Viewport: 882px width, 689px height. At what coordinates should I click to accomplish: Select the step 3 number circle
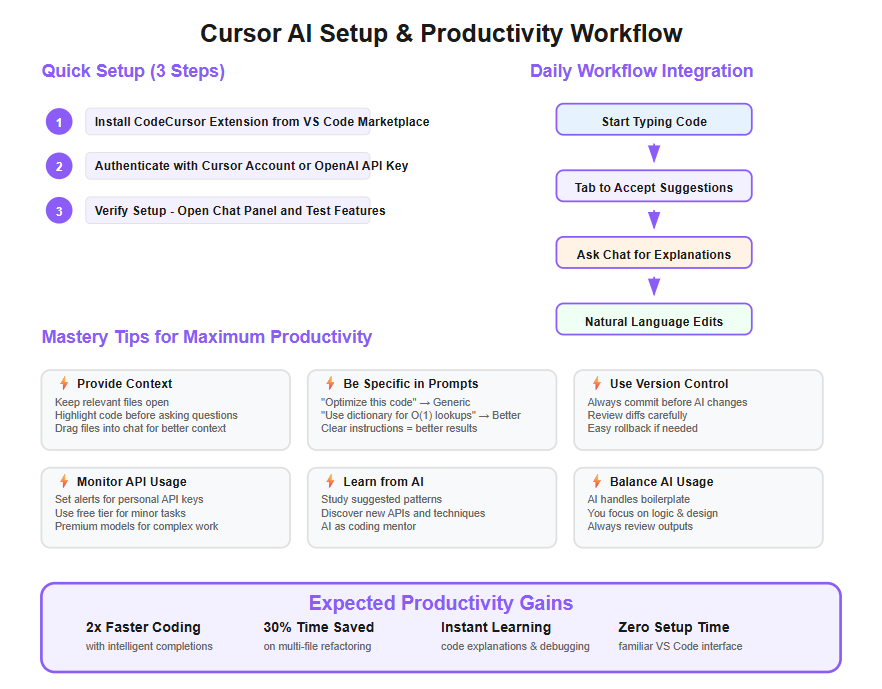click(x=59, y=210)
